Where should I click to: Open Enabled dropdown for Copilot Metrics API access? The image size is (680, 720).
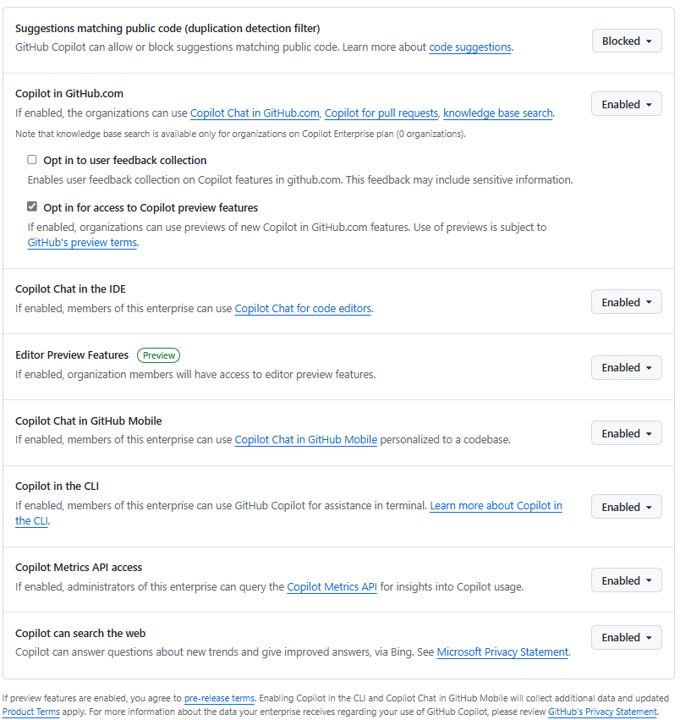(626, 580)
